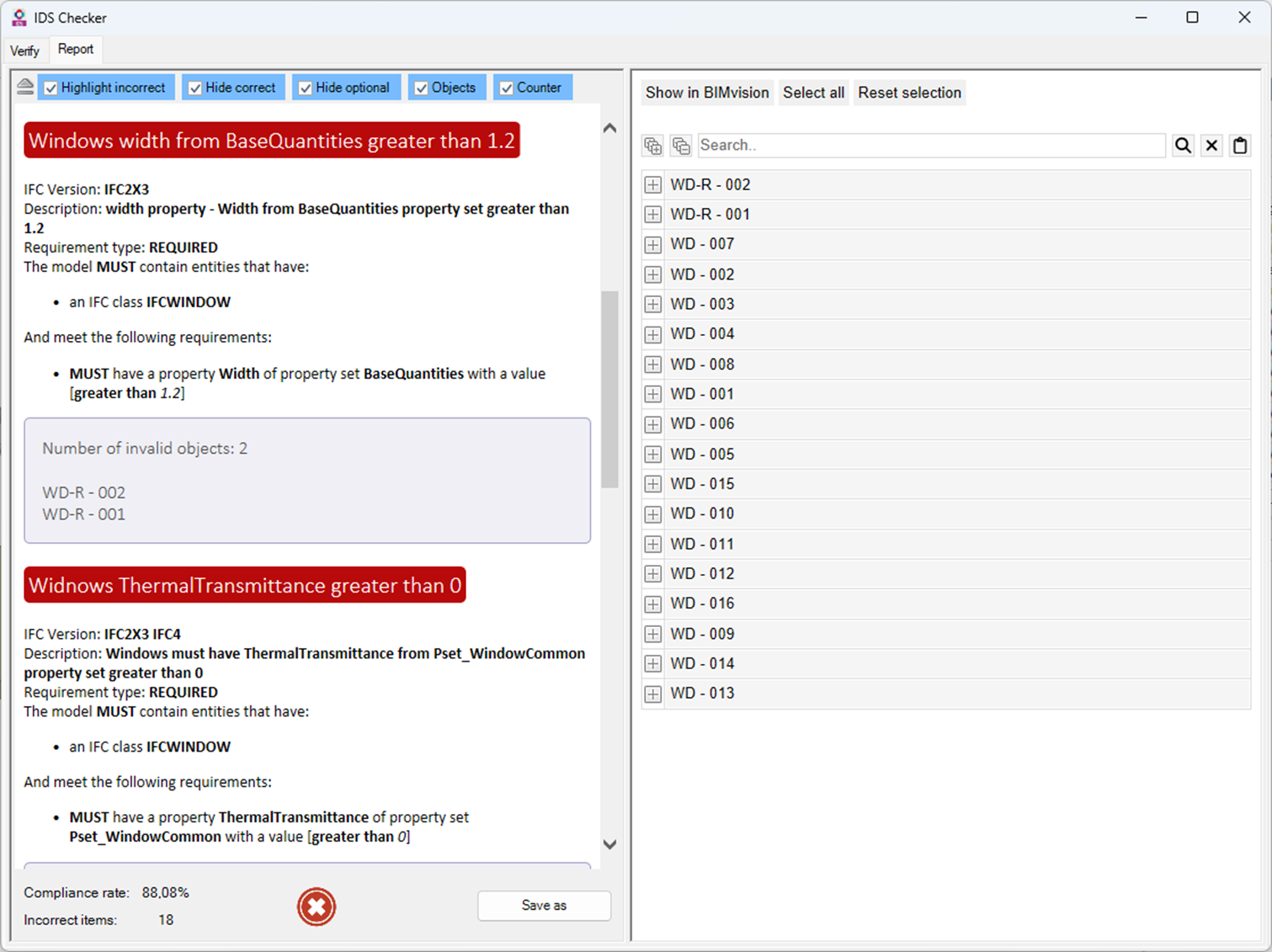1272x952 pixels.
Task: Expand the WD - 004 tree node
Action: (x=652, y=334)
